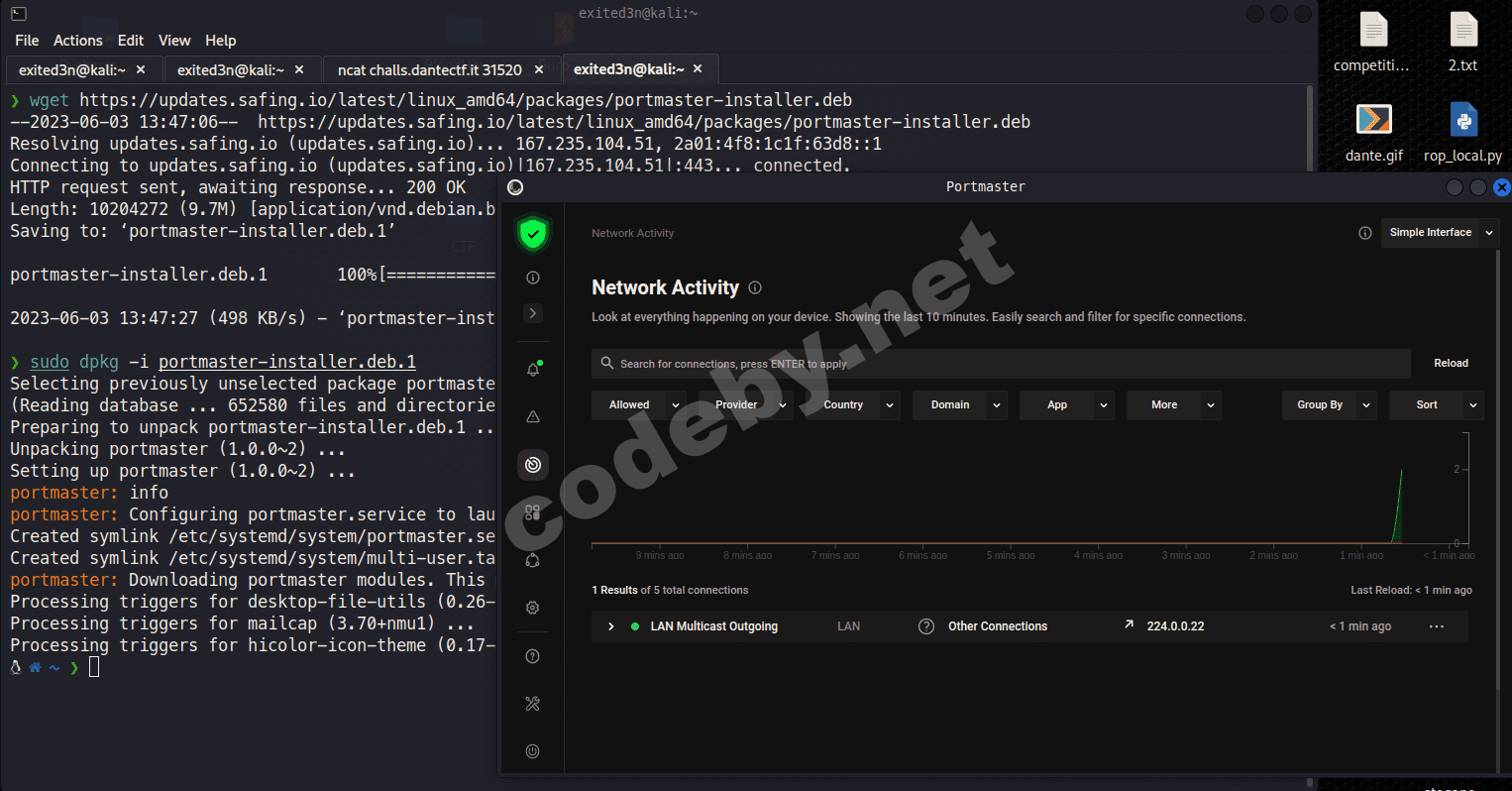Open the warning triangle sidebar icon
Image resolution: width=1512 pixels, height=791 pixels.
point(533,417)
